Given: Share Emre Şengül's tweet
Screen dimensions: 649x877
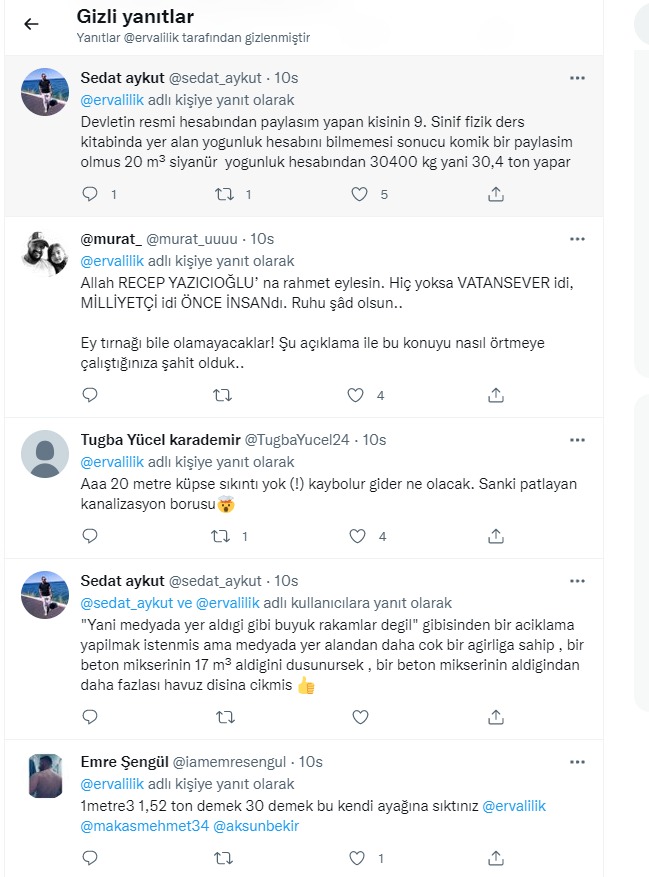Looking at the screenshot, I should coord(495,858).
